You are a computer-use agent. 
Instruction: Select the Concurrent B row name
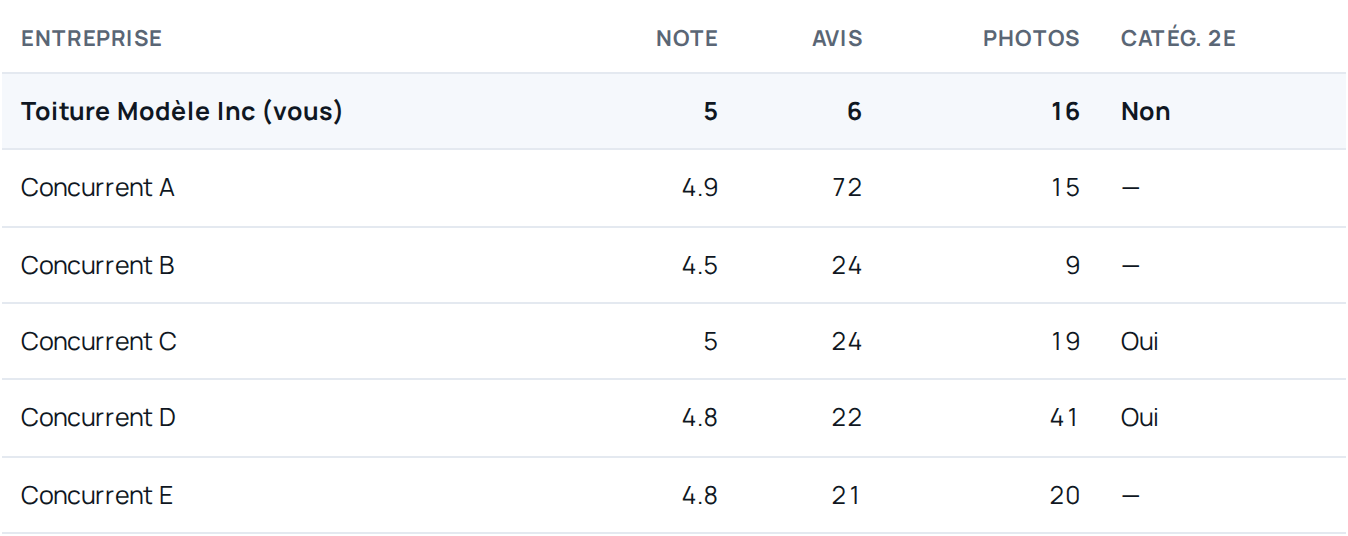pos(98,266)
